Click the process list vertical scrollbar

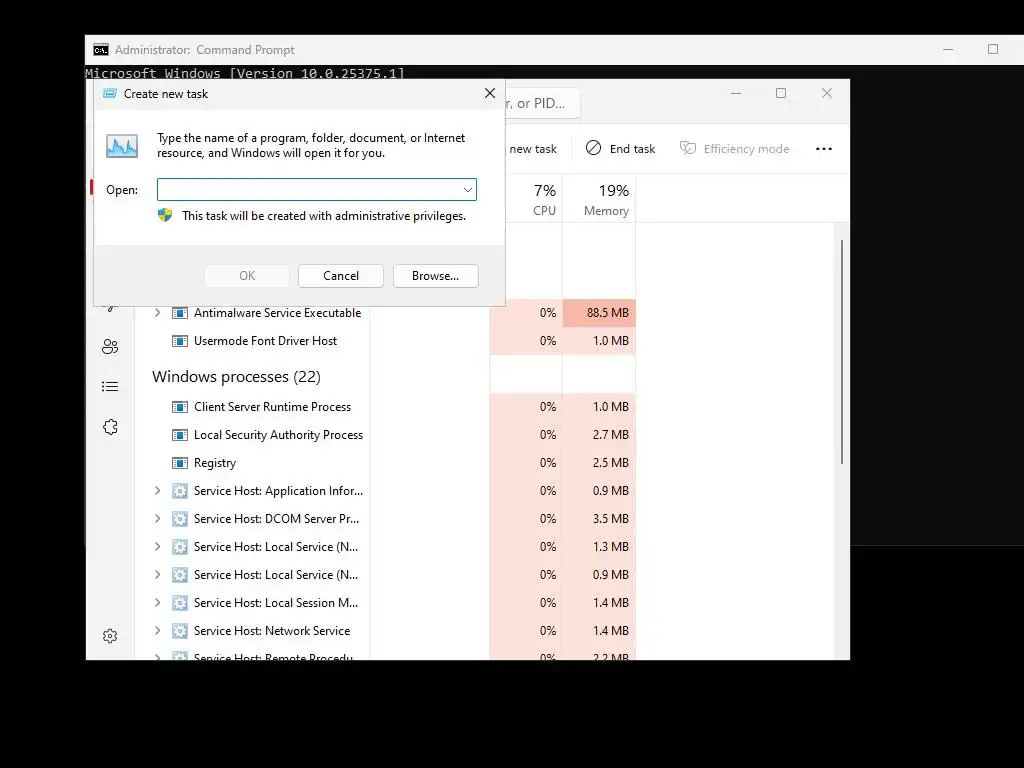pos(842,353)
